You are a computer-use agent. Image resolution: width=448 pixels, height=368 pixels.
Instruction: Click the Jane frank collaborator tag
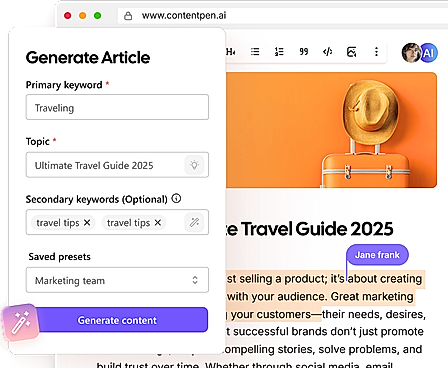click(377, 255)
